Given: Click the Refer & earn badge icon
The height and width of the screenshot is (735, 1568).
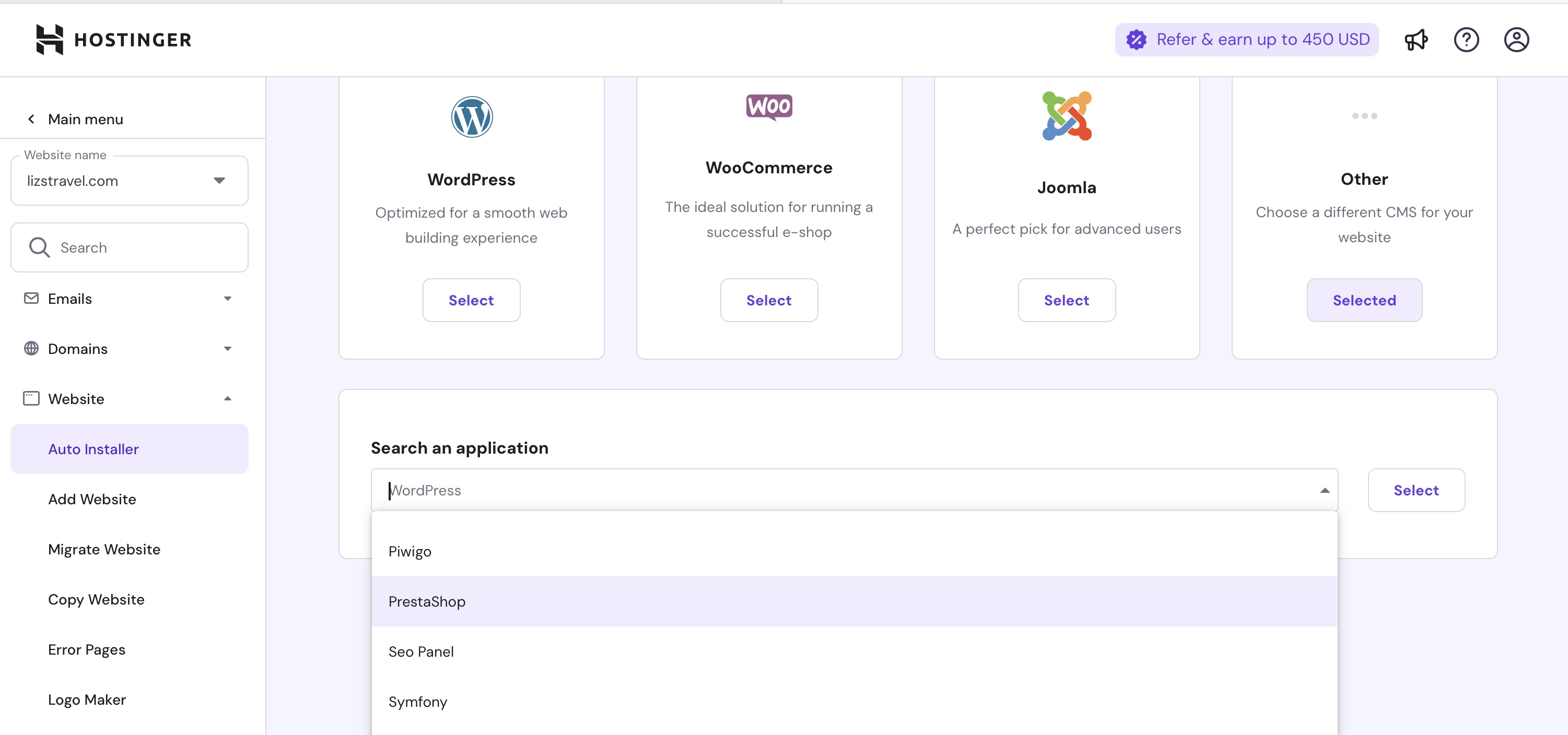Looking at the screenshot, I should 1136,40.
